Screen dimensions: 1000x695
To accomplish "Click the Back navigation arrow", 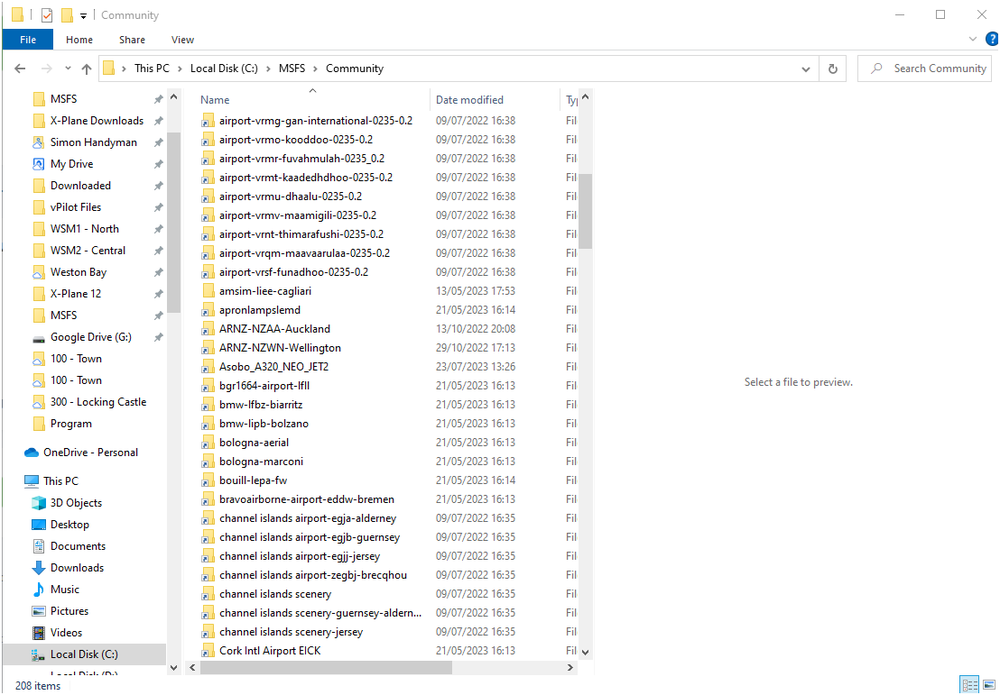I will point(20,68).
